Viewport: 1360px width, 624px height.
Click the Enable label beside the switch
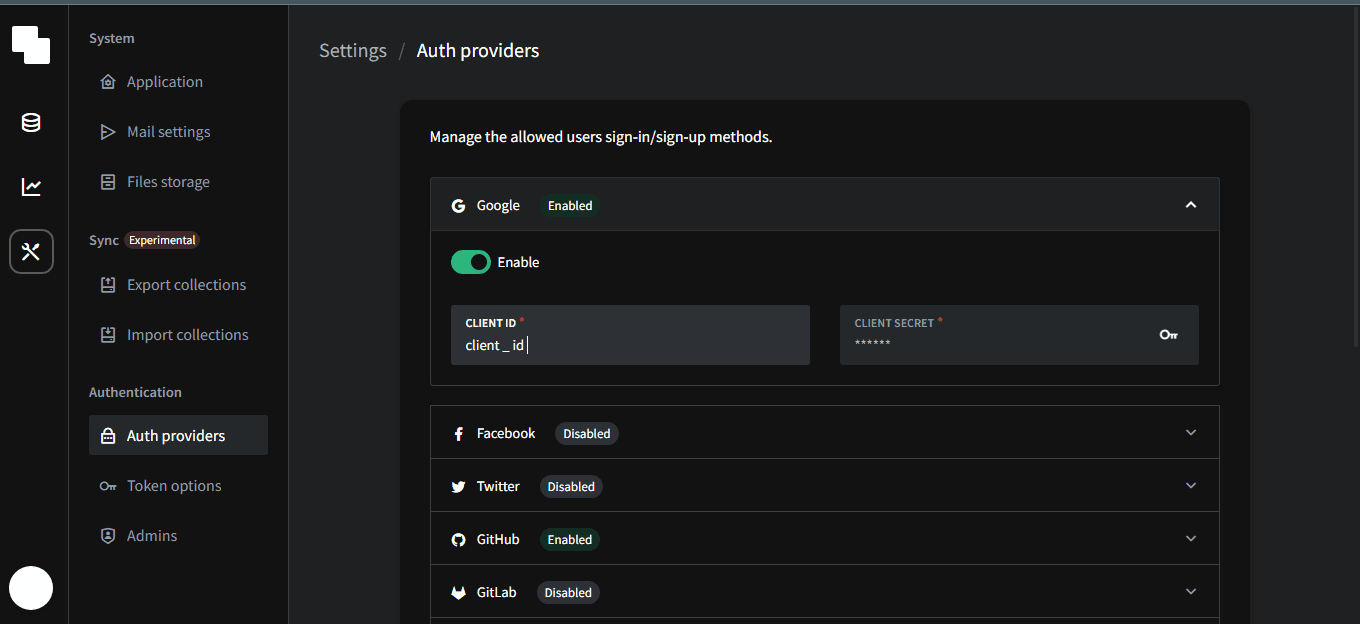click(518, 262)
